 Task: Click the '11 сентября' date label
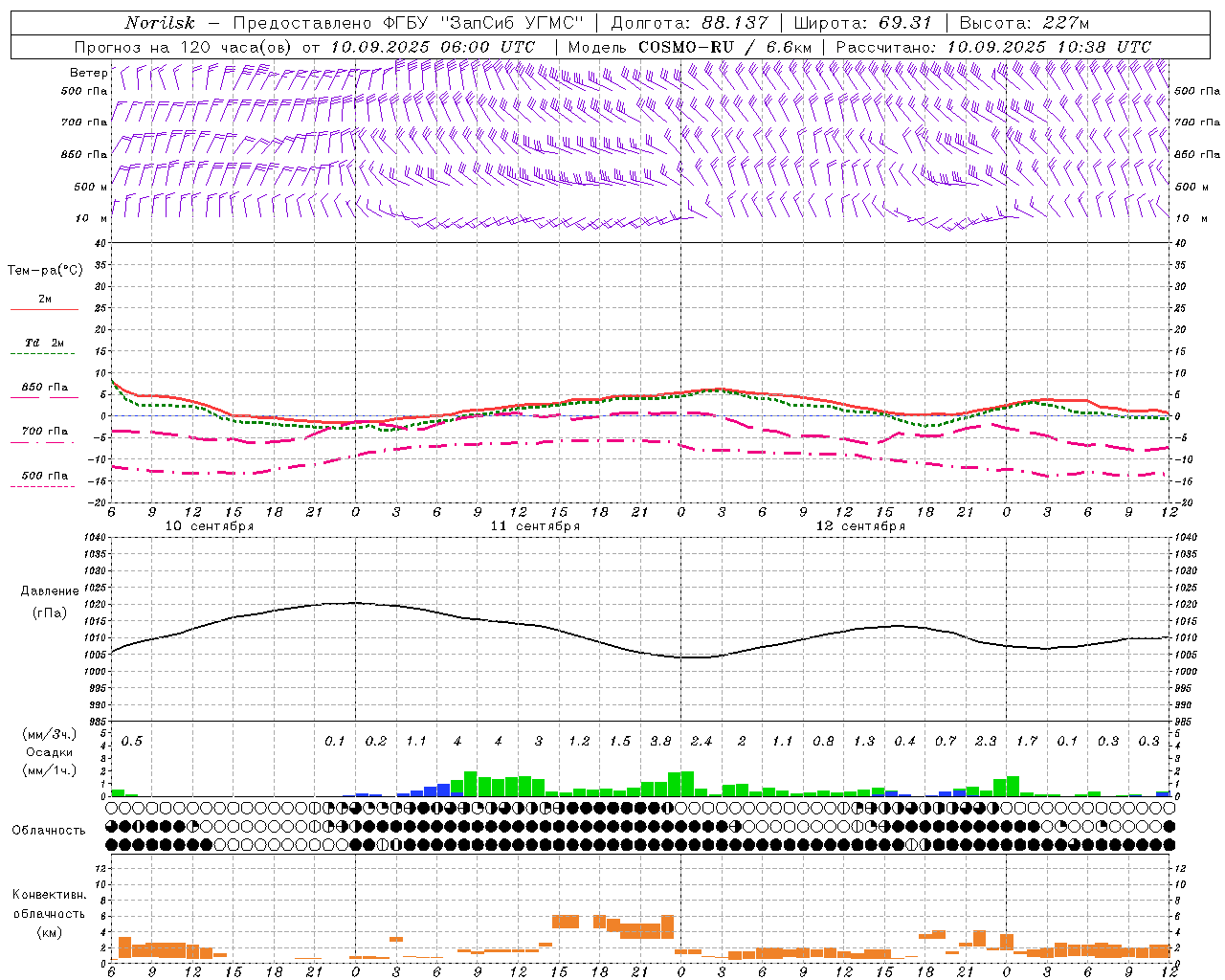535,526
